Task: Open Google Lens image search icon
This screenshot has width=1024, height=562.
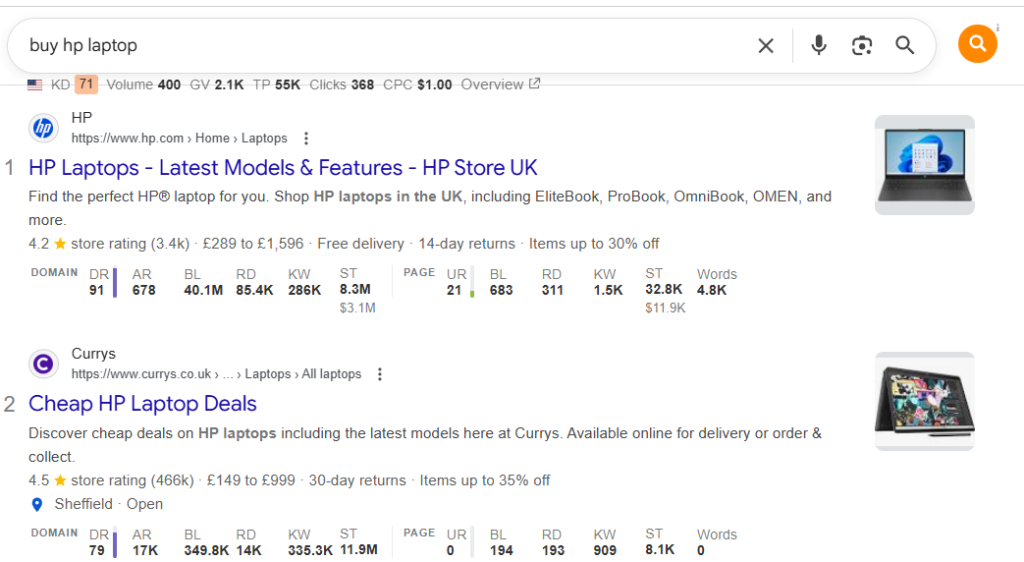Action: click(x=862, y=46)
